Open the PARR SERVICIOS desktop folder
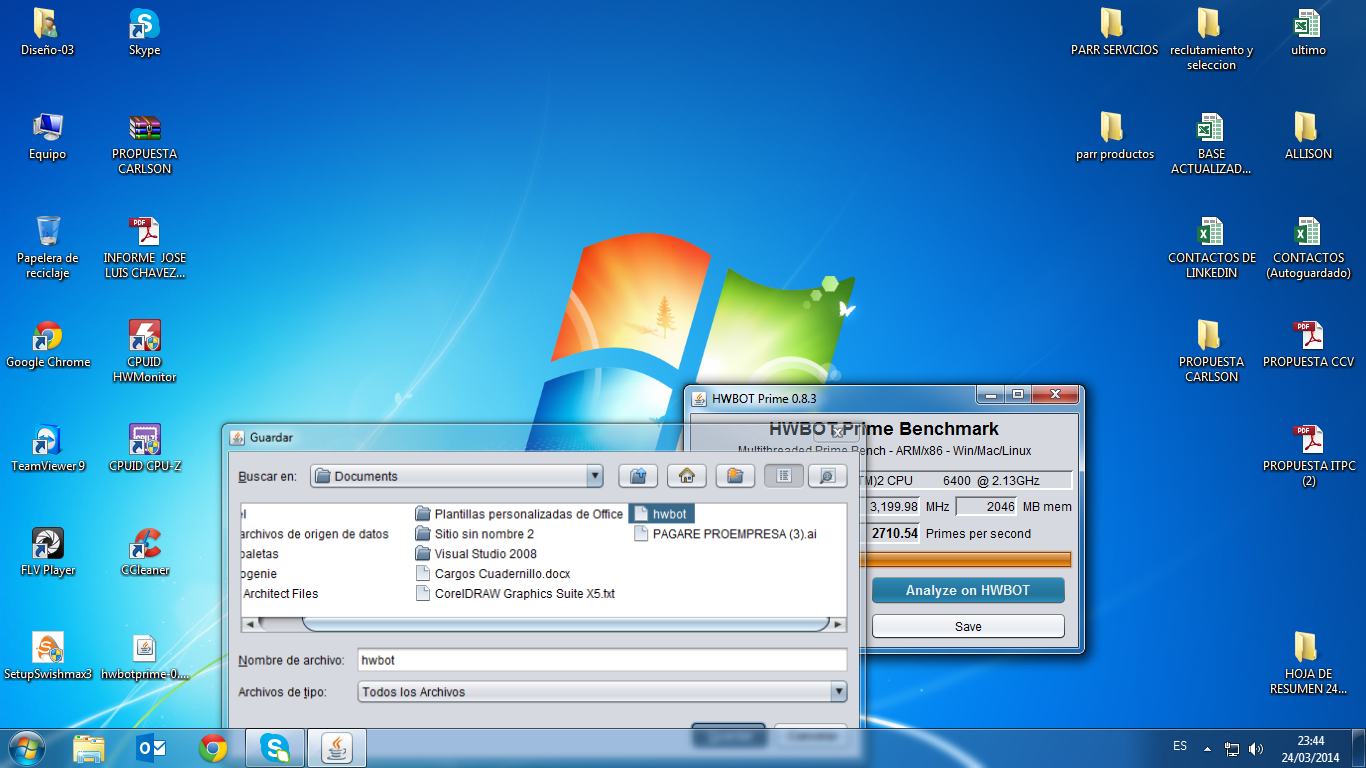1366x768 pixels. coord(1113,32)
